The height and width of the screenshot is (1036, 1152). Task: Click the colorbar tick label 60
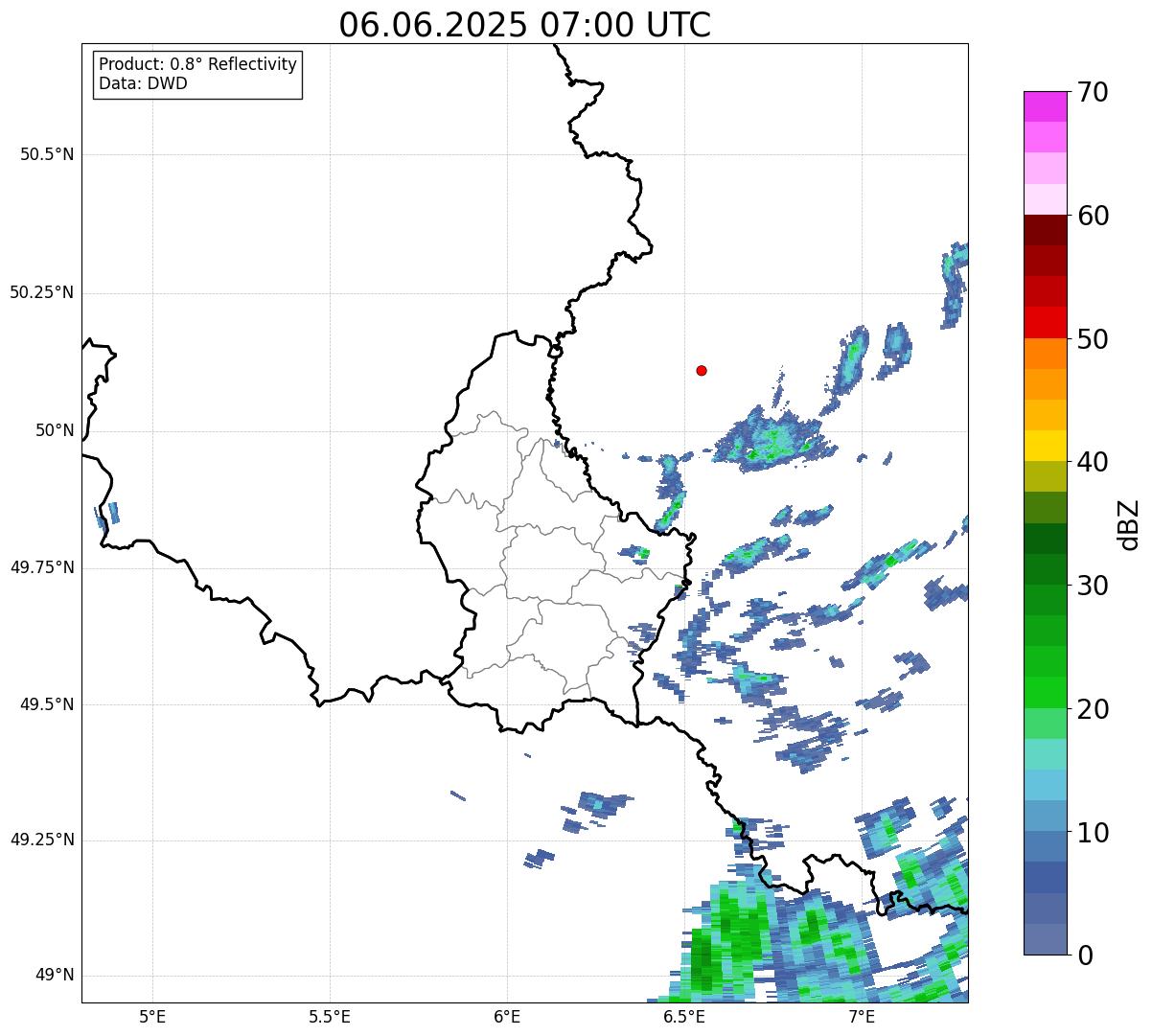[x=1093, y=216]
